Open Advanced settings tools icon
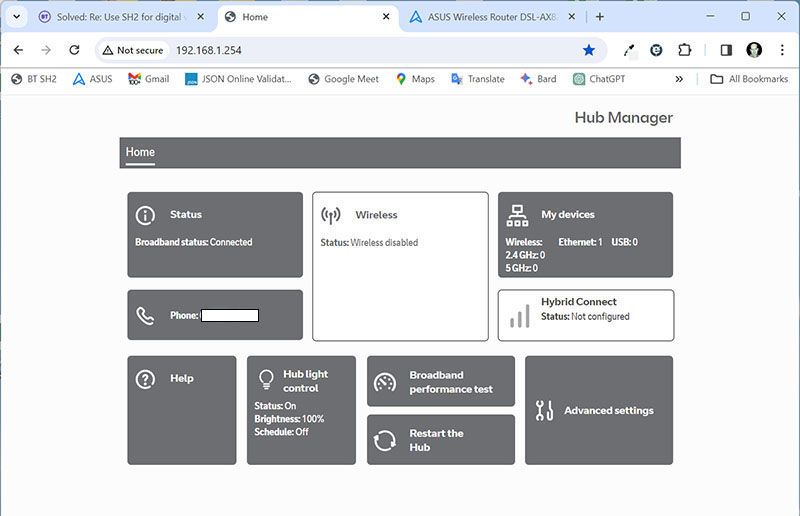800x516 pixels. (x=545, y=410)
